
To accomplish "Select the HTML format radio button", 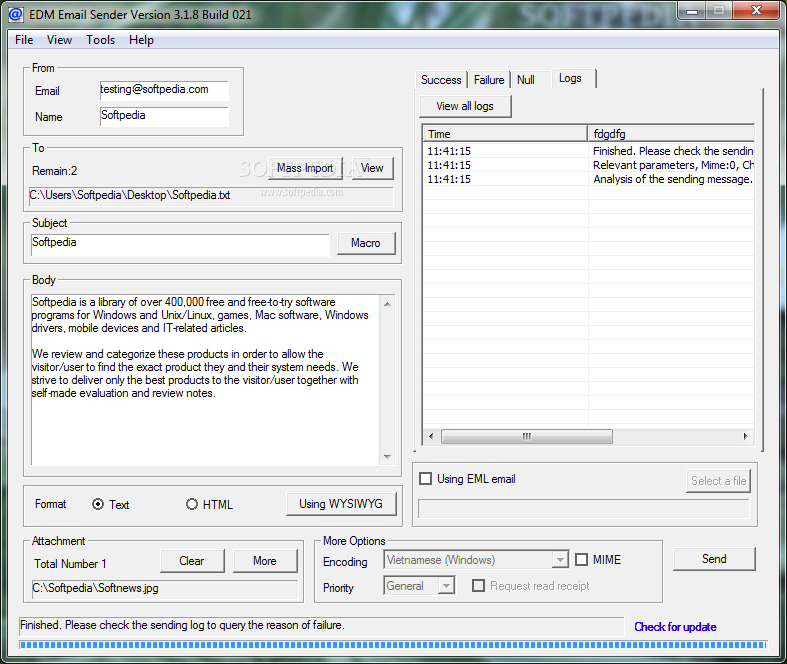I will pyautogui.click(x=192, y=504).
